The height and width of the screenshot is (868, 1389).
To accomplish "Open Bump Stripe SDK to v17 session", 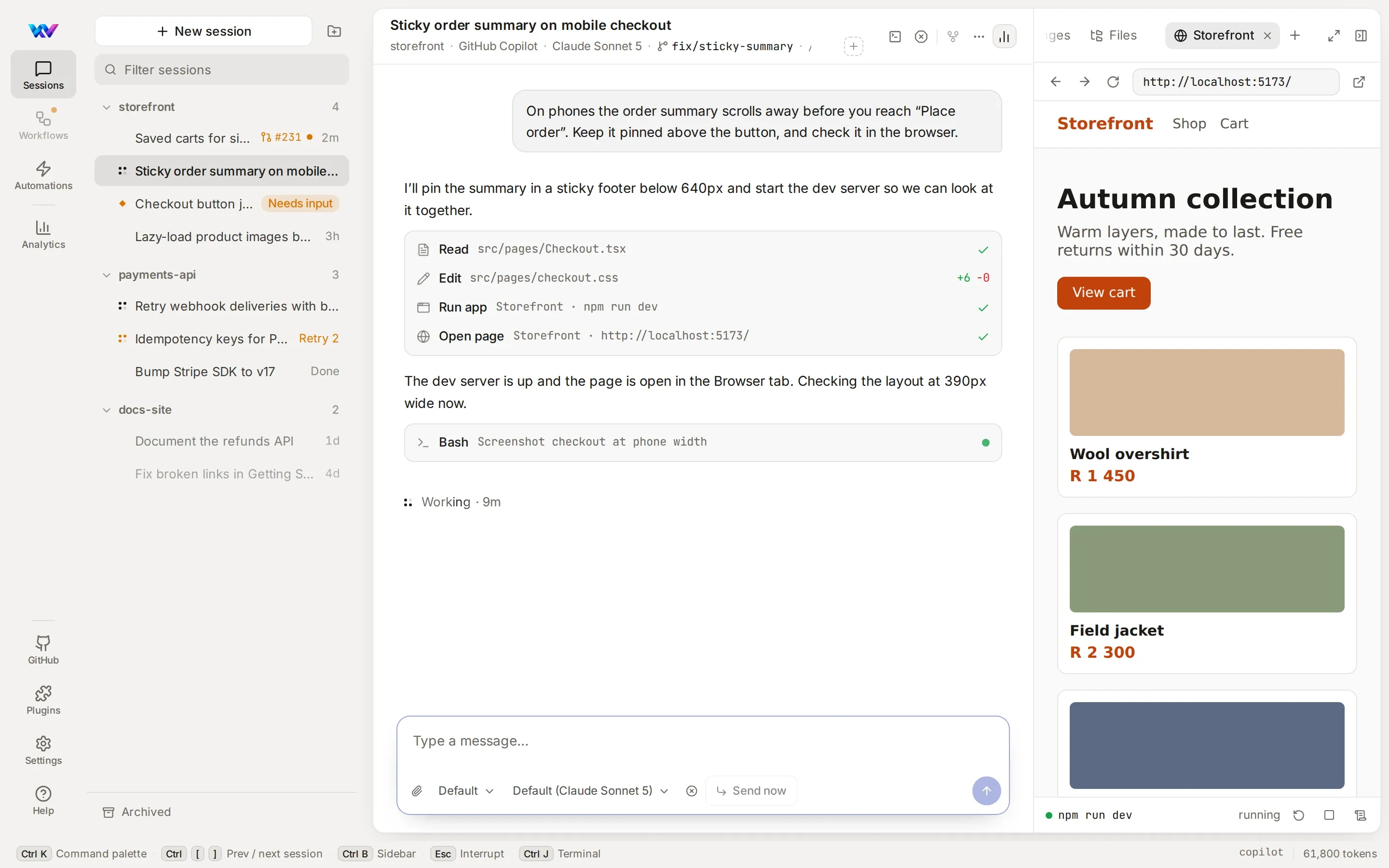I will pos(221,371).
